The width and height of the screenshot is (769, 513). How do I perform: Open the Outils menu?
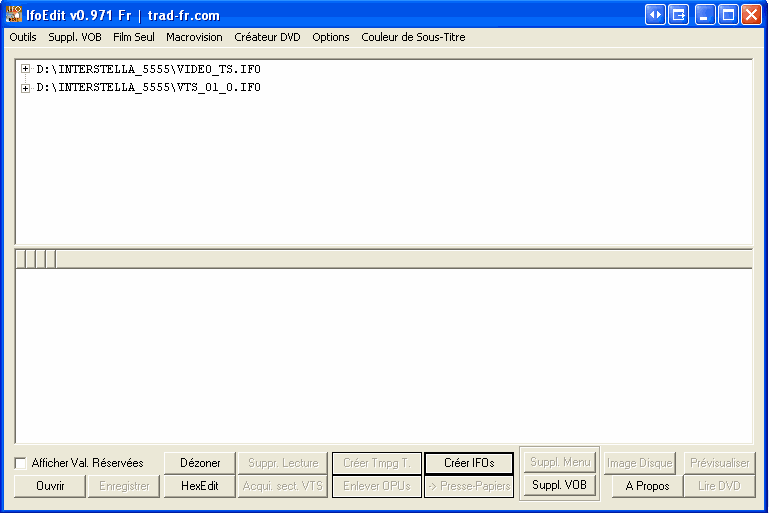[22, 37]
